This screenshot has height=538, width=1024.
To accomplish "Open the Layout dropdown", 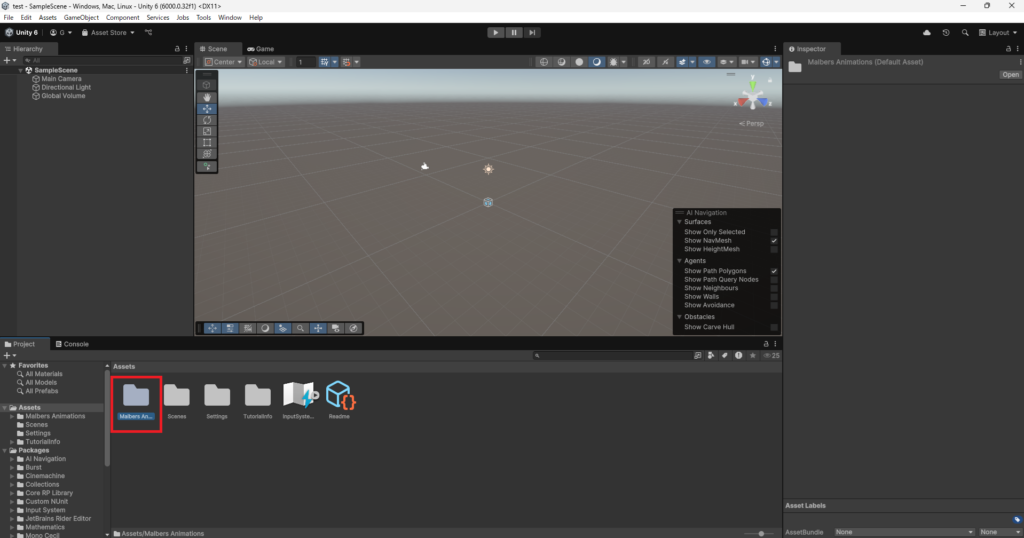I will point(998,33).
